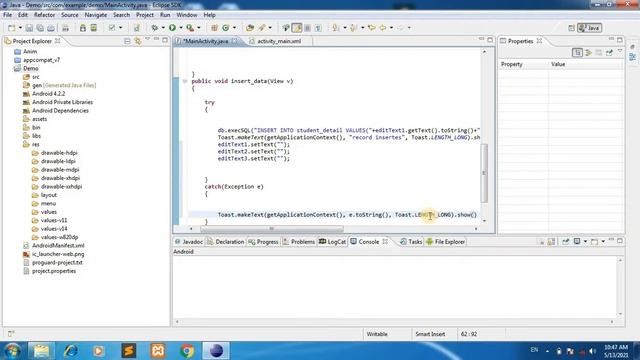Viewport: 640px width, 360px height.
Task: Collapse the insert_data method fold marker
Action: tap(184, 81)
